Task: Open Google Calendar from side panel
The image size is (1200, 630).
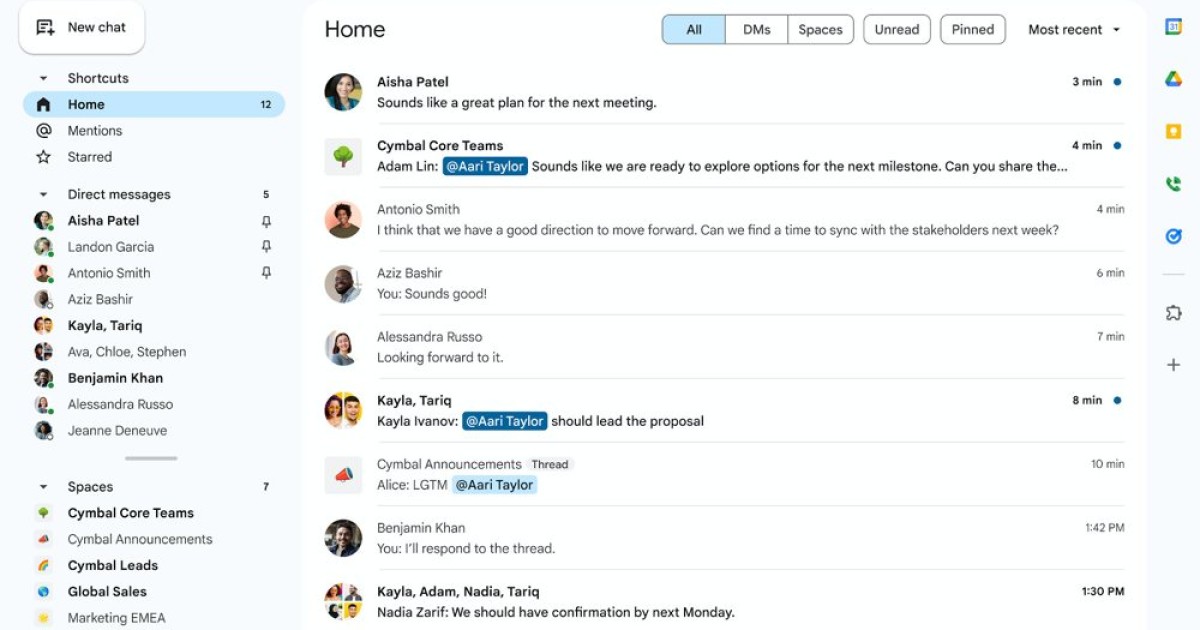Action: [x=1173, y=27]
